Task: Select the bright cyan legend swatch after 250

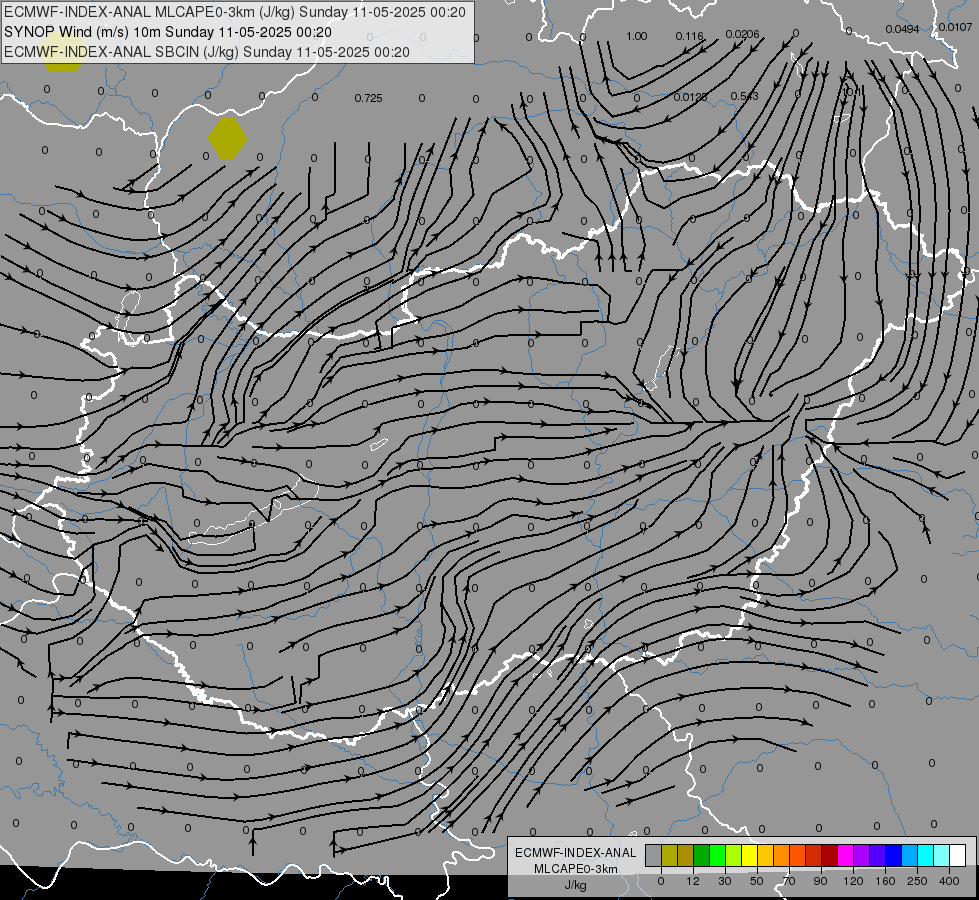Action: pyautogui.click(x=926, y=855)
